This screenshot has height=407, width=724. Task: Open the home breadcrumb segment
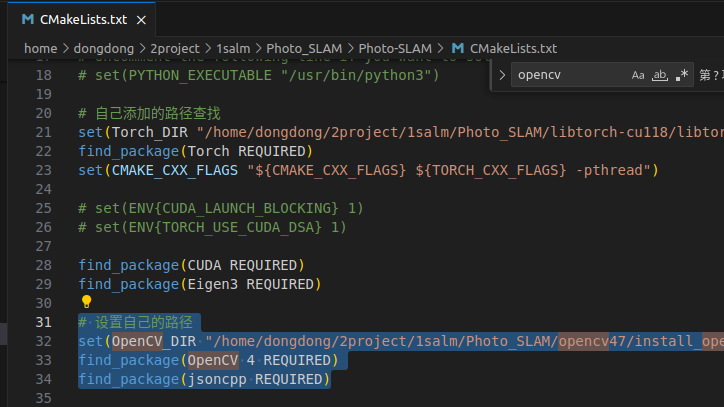pos(41,49)
